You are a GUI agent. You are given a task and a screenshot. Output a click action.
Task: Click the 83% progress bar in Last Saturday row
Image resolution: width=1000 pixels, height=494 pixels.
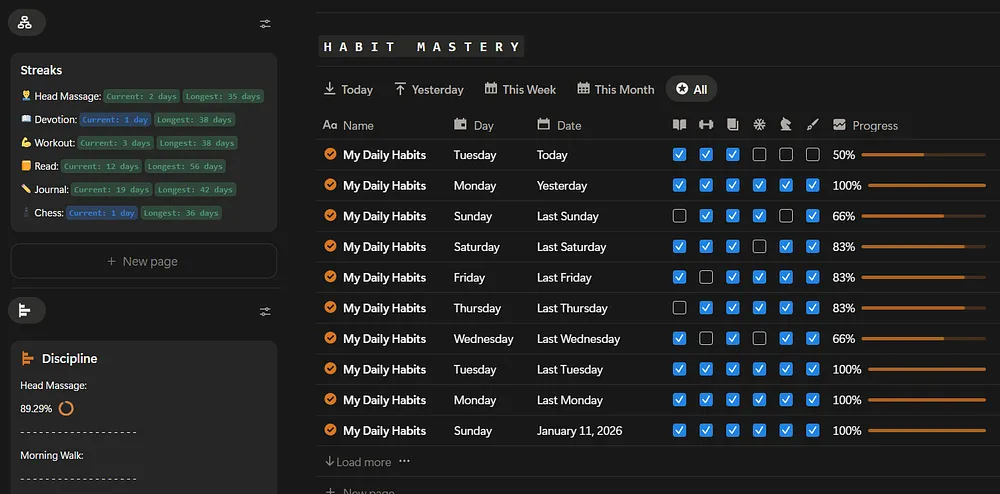923,247
